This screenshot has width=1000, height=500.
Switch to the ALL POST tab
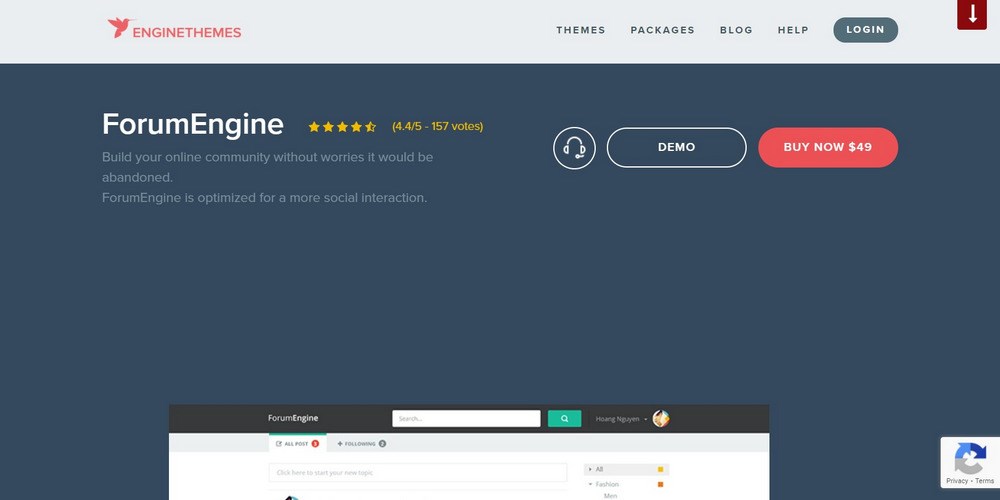coord(297,443)
